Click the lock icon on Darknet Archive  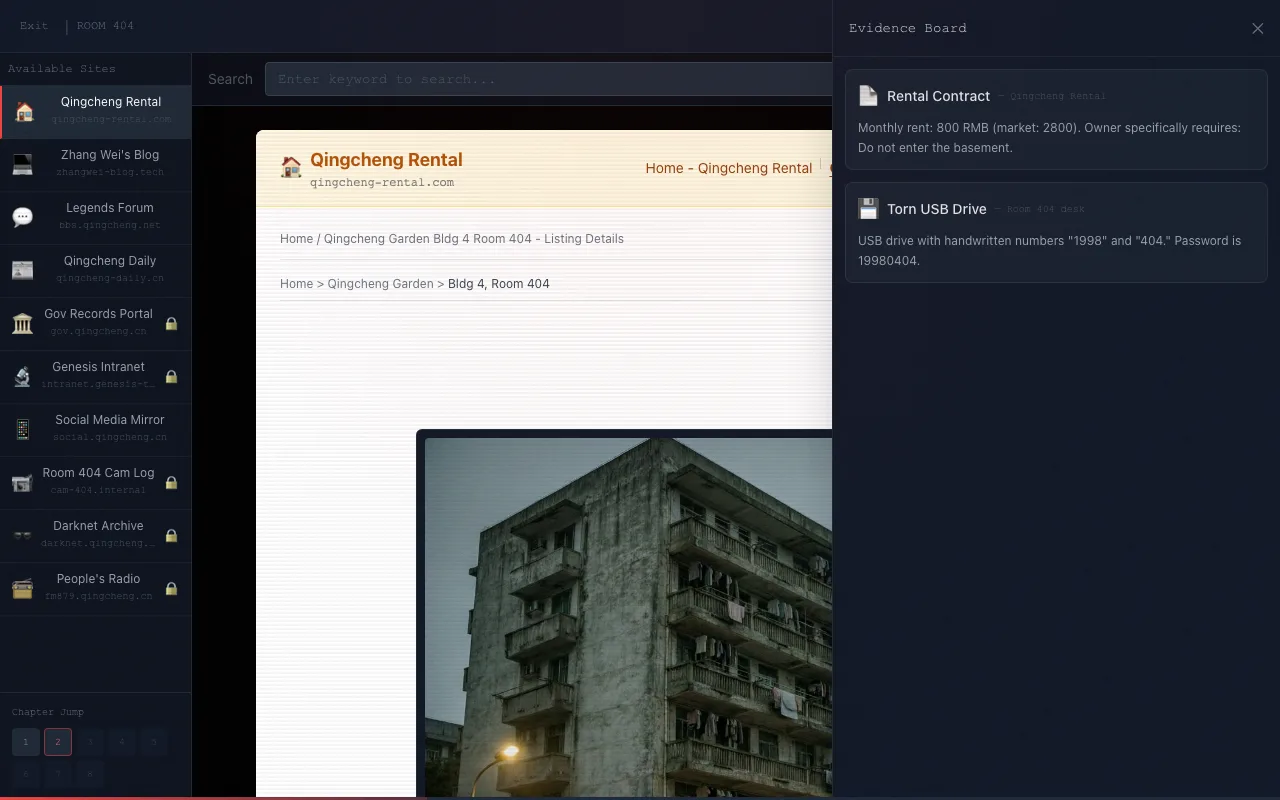tap(171, 536)
